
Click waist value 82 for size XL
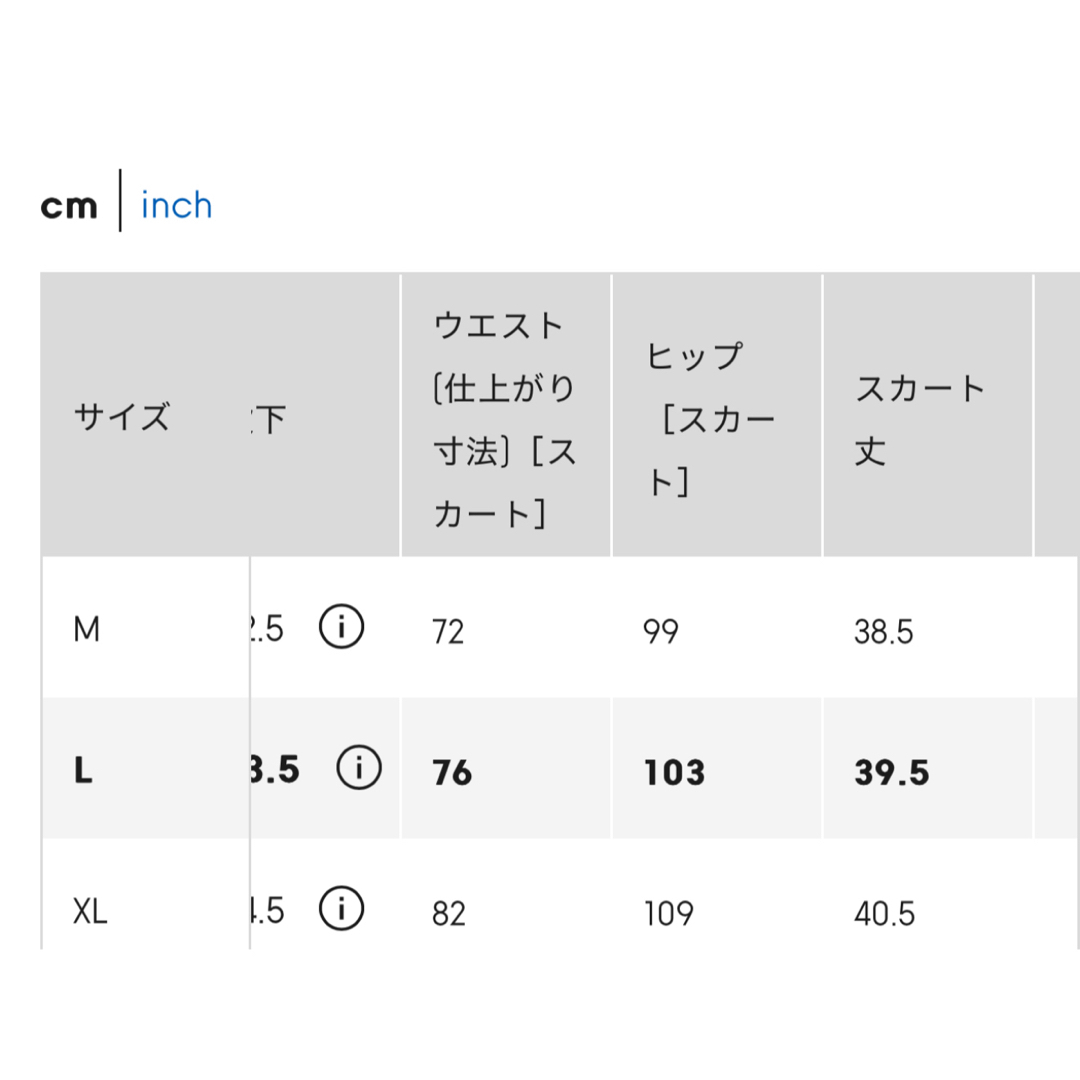(x=448, y=913)
